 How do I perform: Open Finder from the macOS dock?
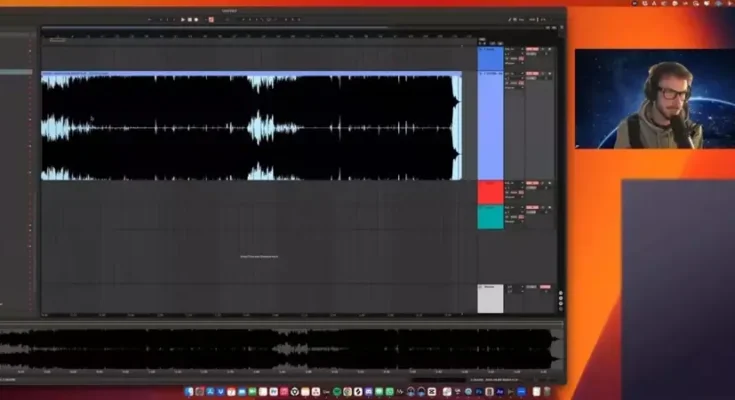(188, 390)
